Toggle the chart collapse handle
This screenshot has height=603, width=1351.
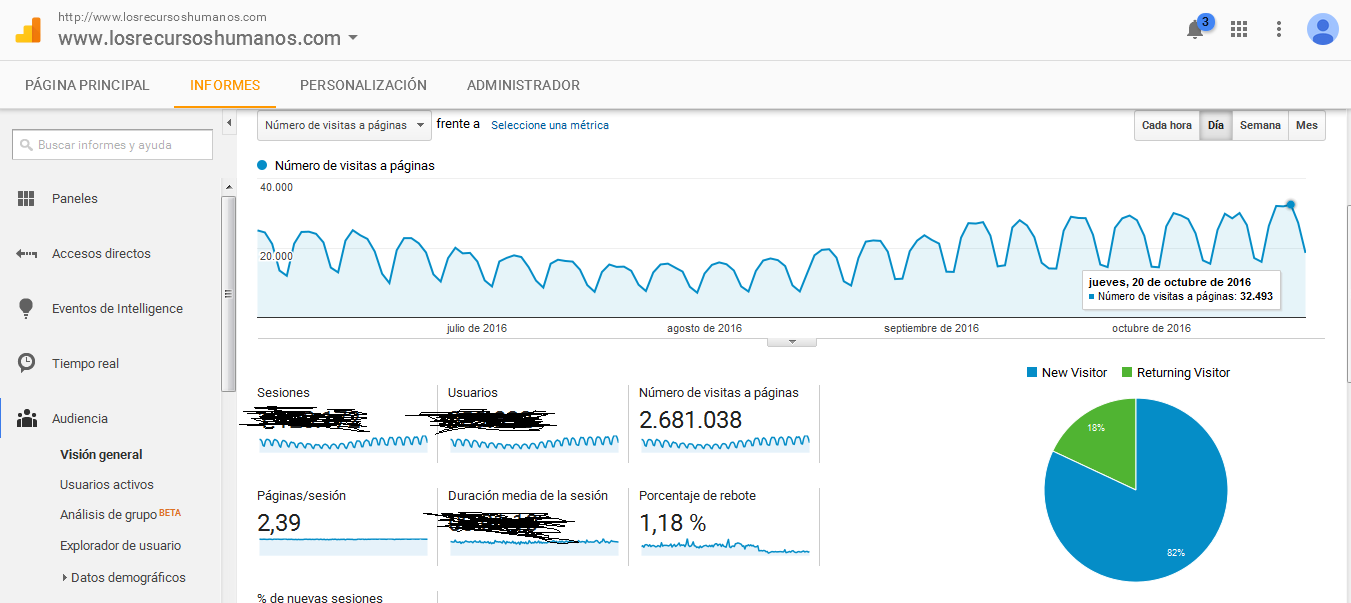tap(792, 342)
